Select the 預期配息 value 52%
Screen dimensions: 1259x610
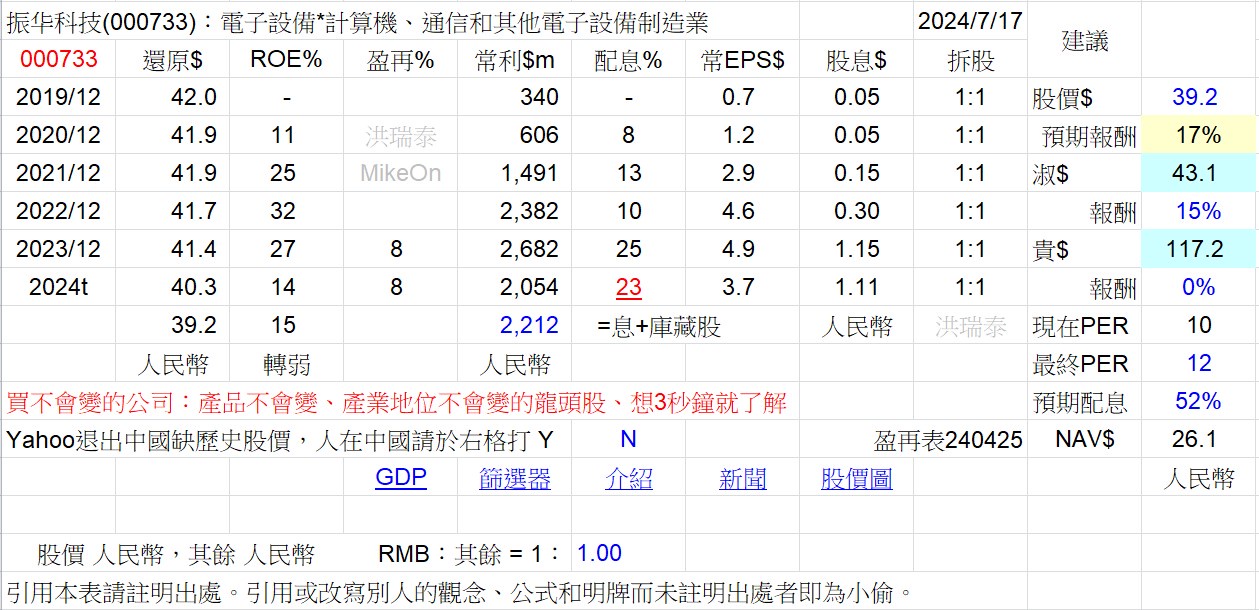coord(1198,401)
